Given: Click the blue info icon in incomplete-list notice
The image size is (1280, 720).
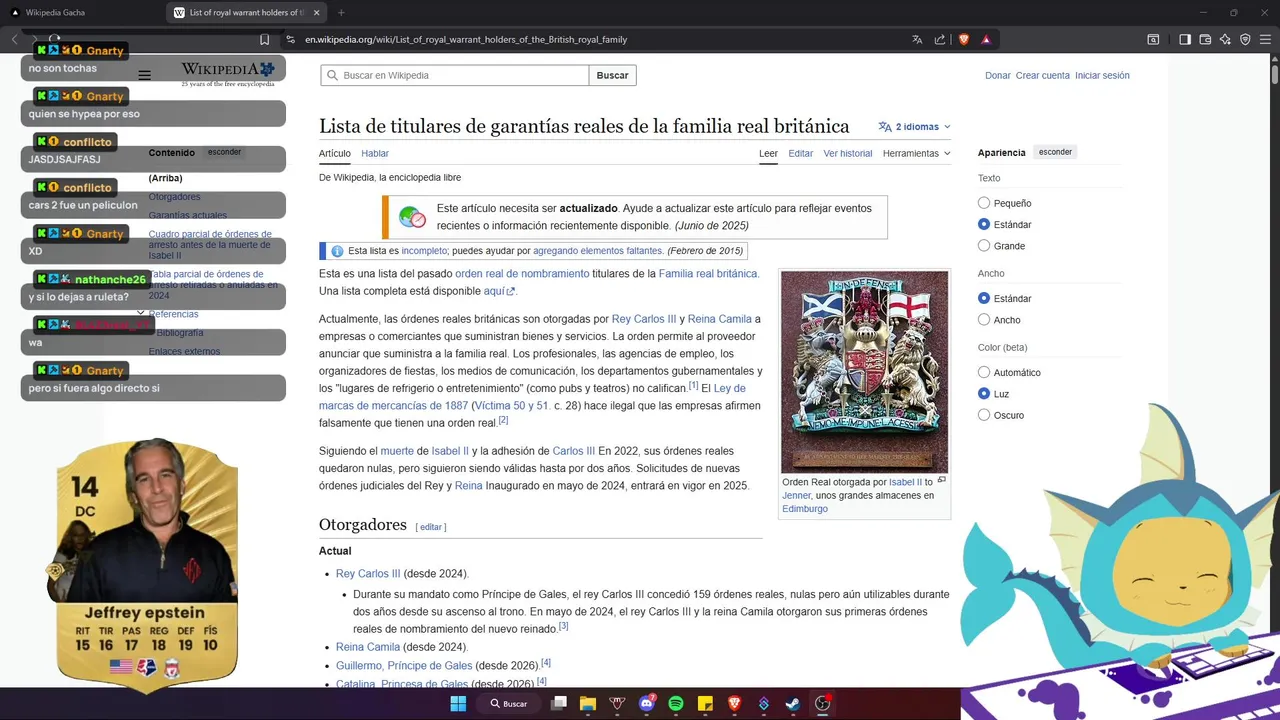Looking at the screenshot, I should coord(337,251).
